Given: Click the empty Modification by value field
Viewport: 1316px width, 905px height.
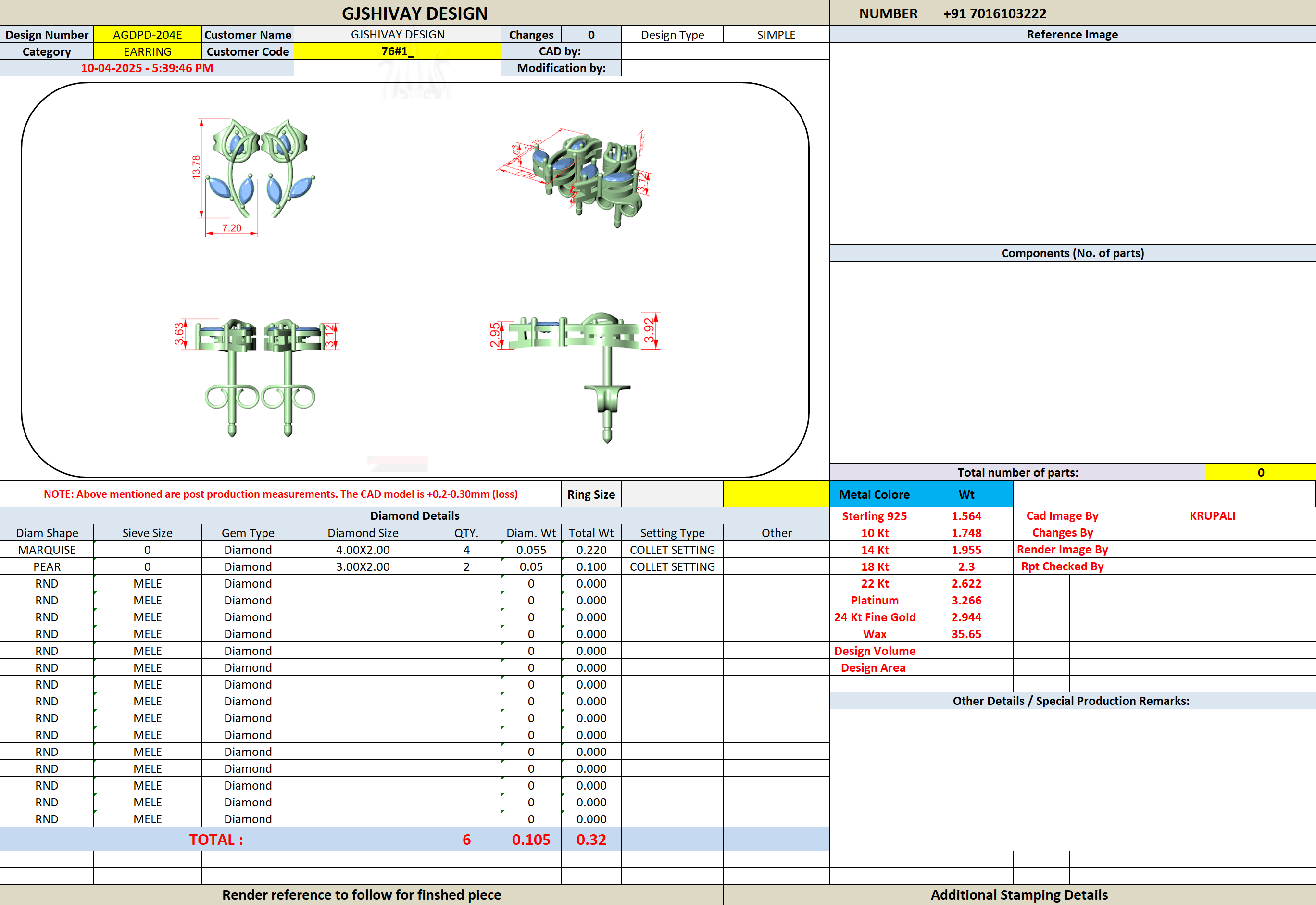Looking at the screenshot, I should pyautogui.click(x=725, y=68).
